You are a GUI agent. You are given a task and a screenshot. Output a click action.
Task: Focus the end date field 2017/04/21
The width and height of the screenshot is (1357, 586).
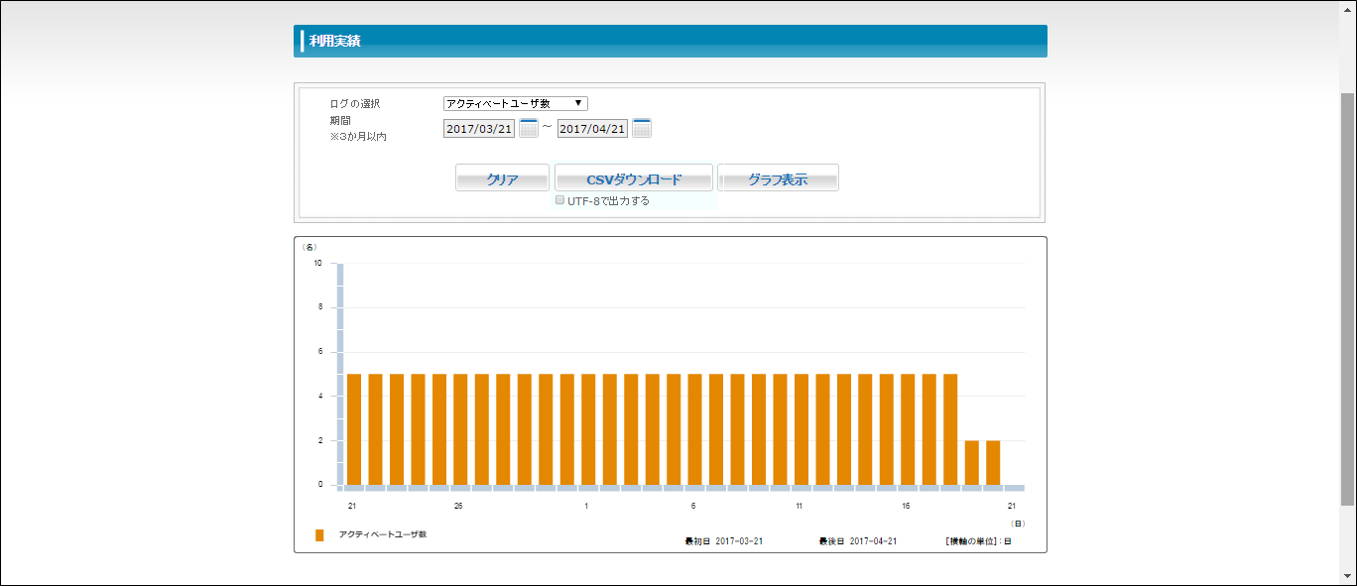click(x=592, y=129)
